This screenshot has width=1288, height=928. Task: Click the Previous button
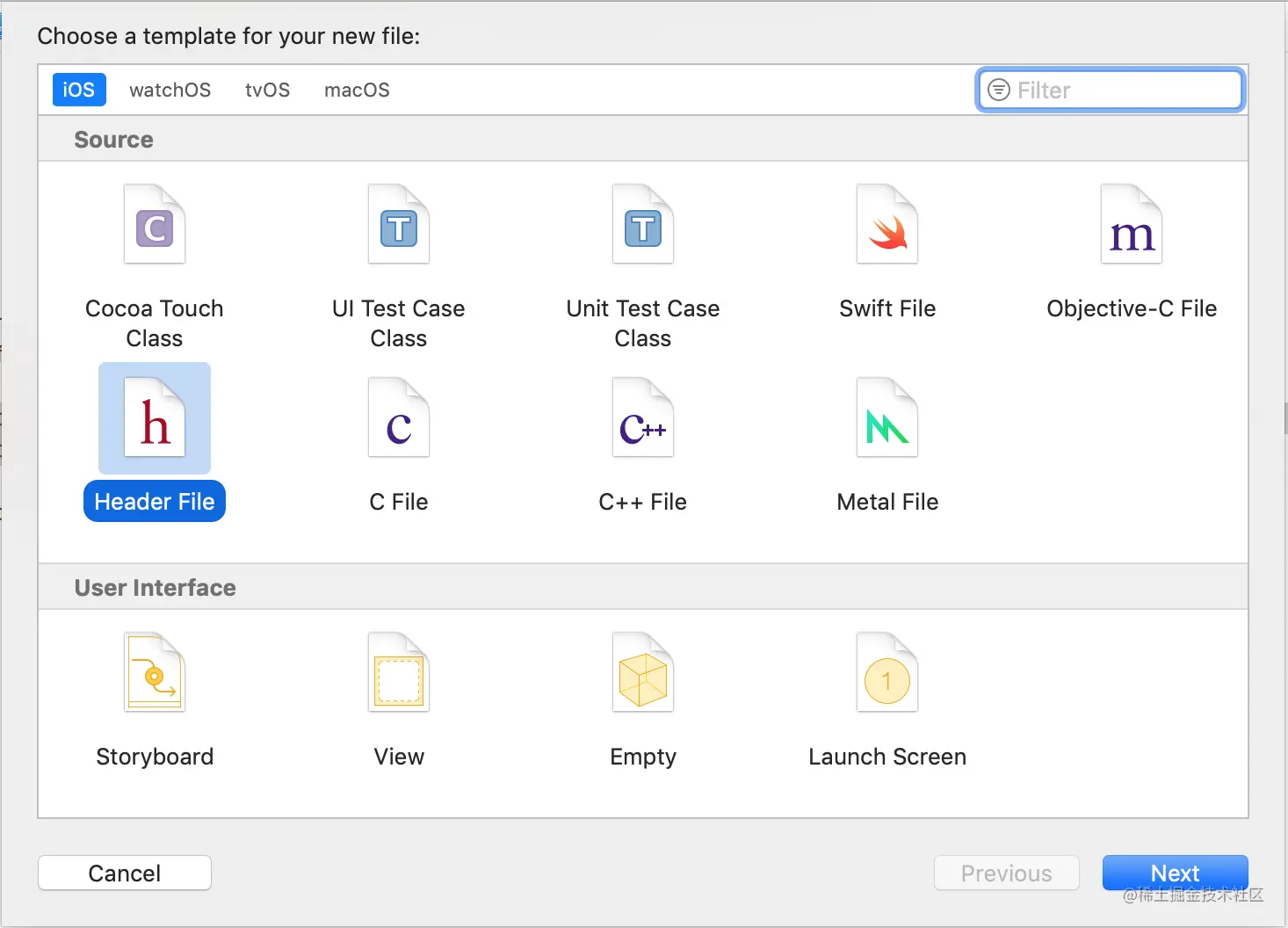point(1007,873)
